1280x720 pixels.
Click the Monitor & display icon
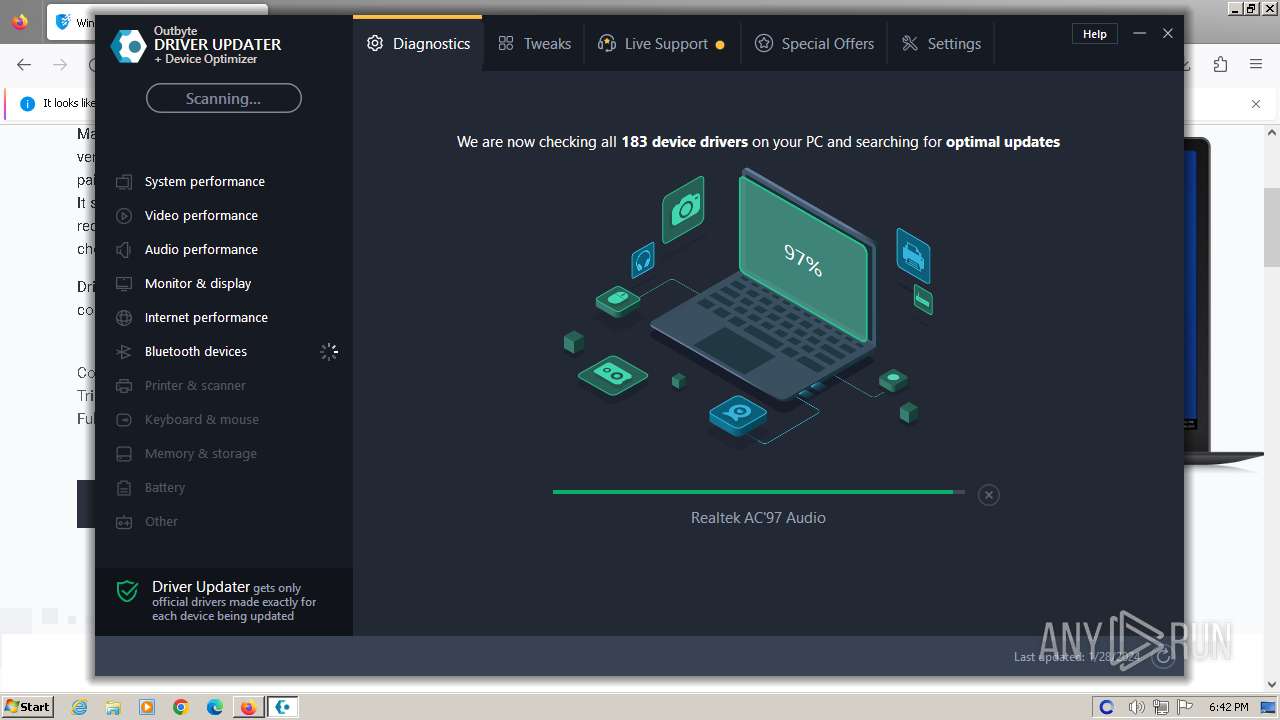(124, 284)
